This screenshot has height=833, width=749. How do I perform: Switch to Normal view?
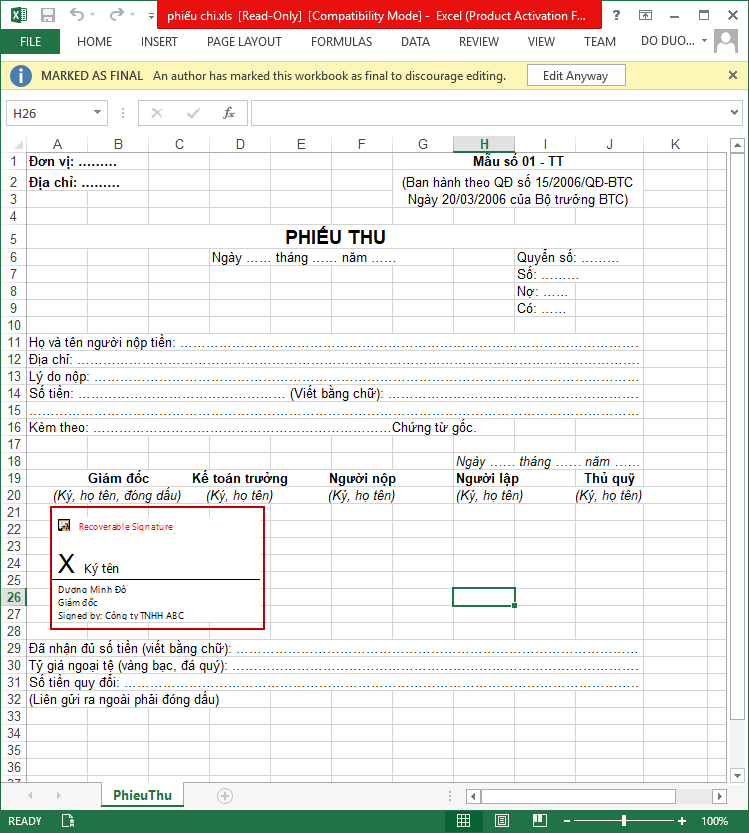(463, 821)
